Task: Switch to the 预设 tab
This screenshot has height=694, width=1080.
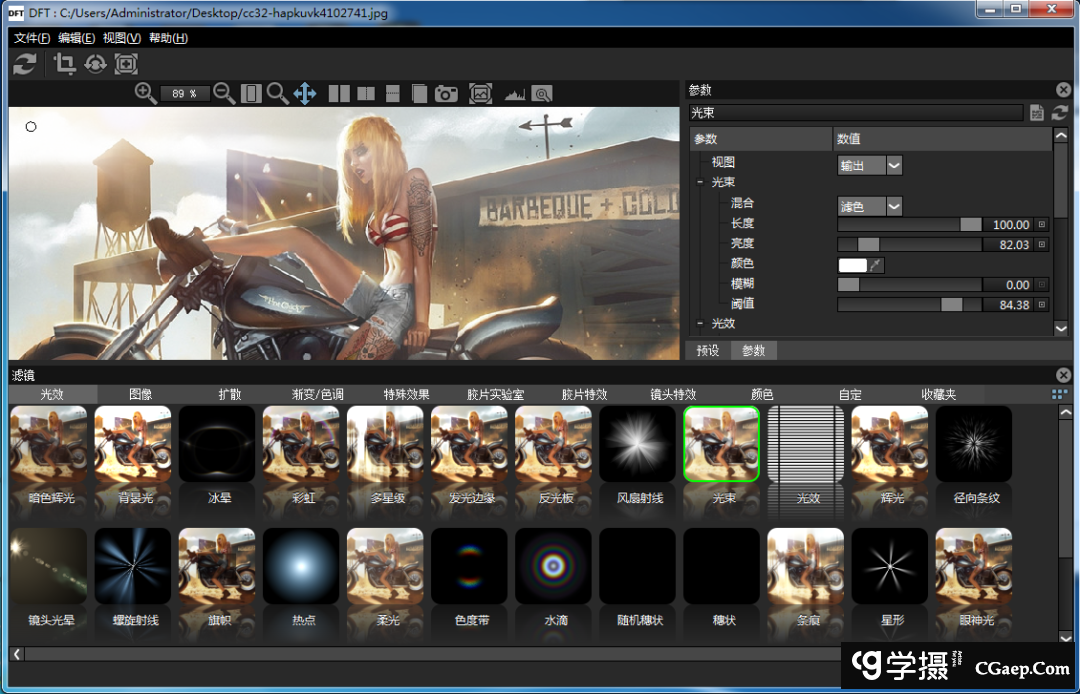Action: pyautogui.click(x=708, y=351)
